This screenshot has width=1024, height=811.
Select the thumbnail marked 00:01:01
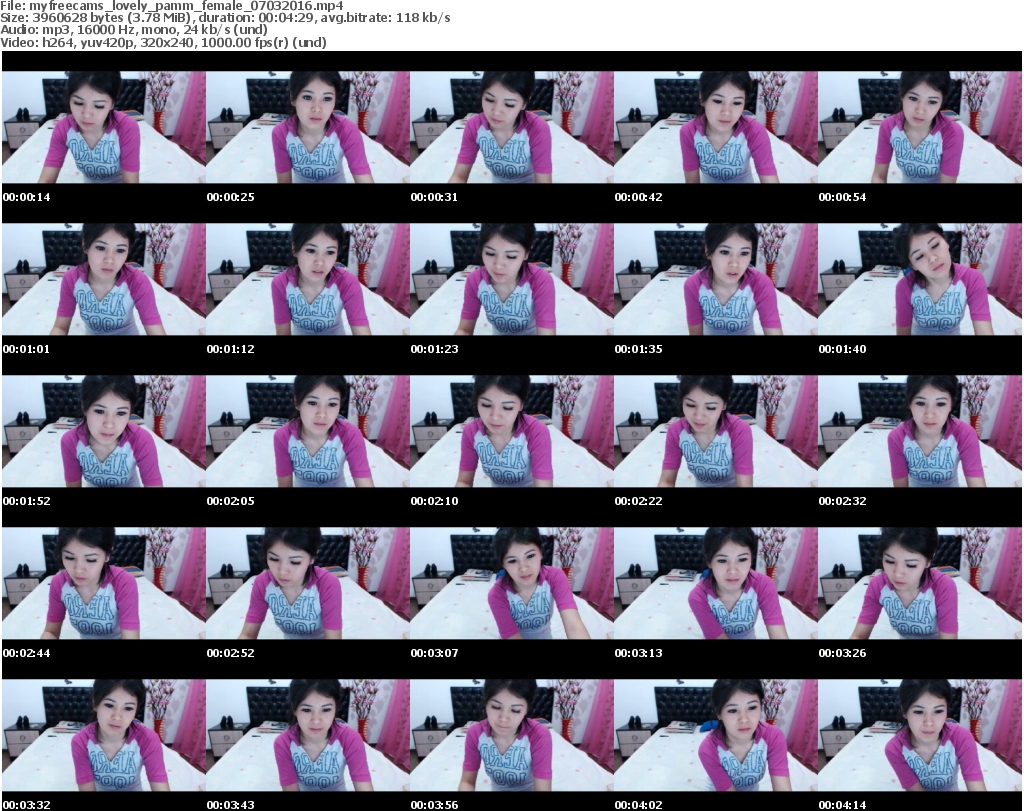coord(103,279)
